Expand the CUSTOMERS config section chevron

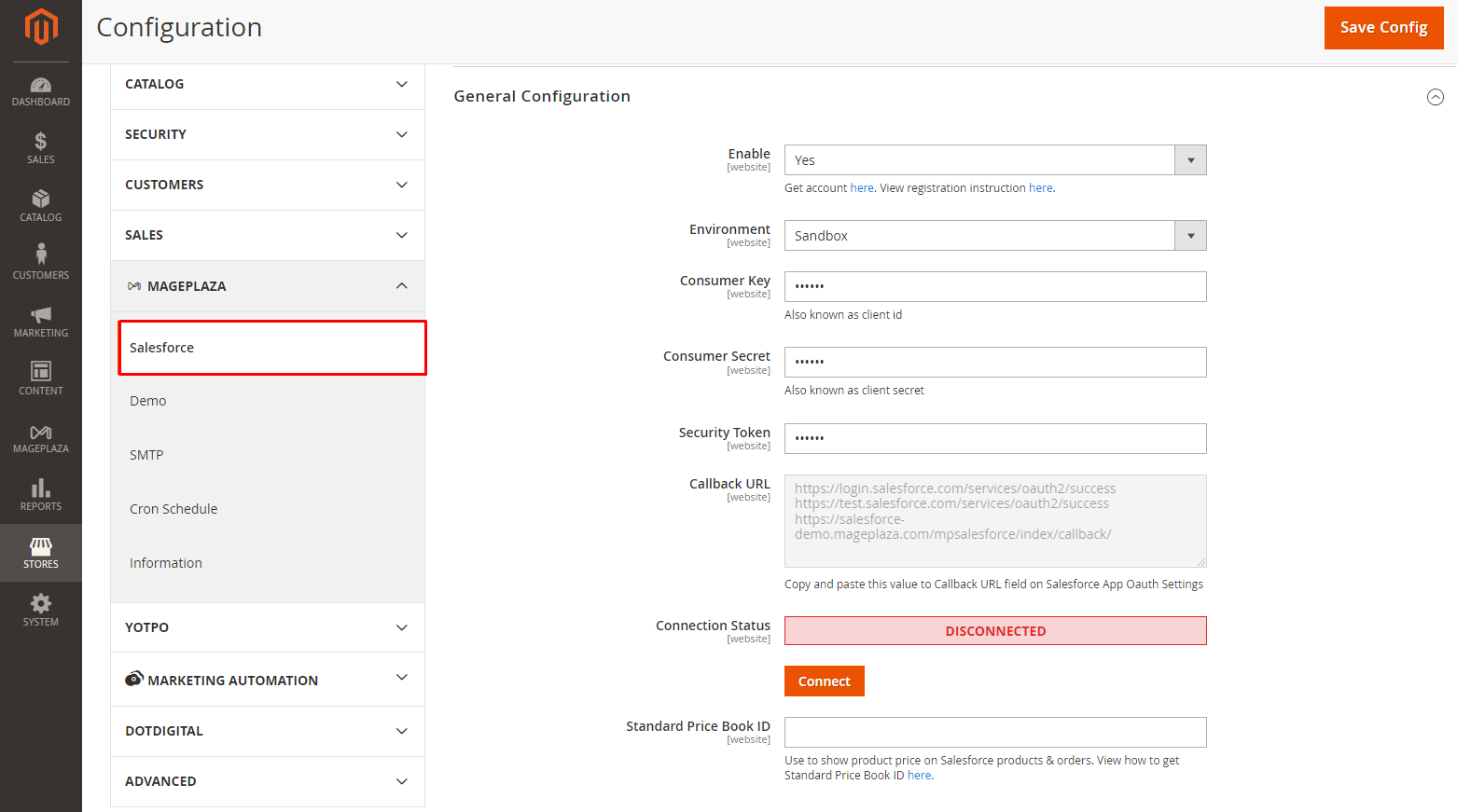click(402, 185)
